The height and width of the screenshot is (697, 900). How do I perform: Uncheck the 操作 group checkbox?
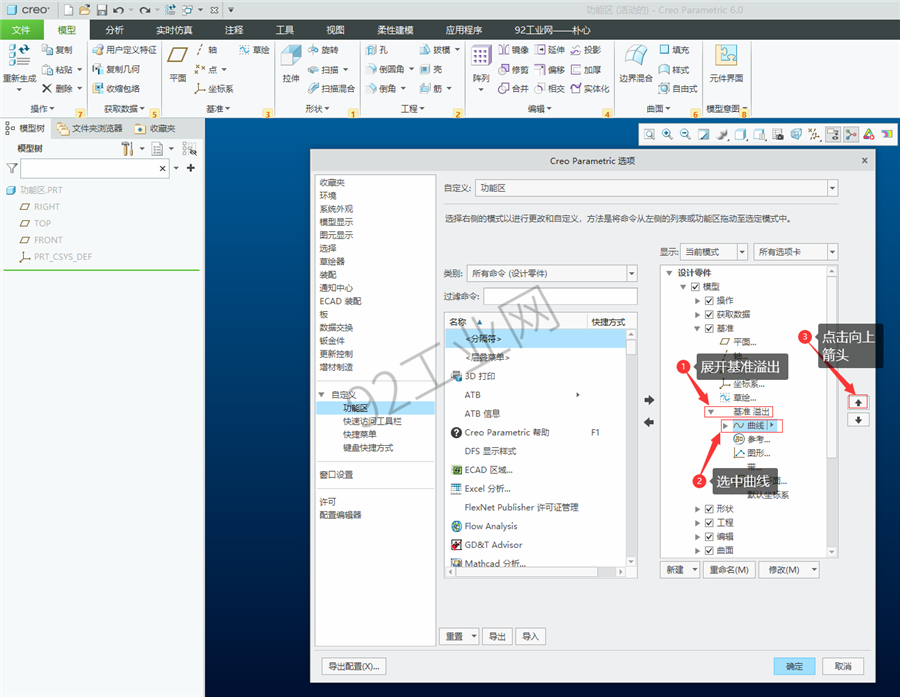click(x=709, y=300)
